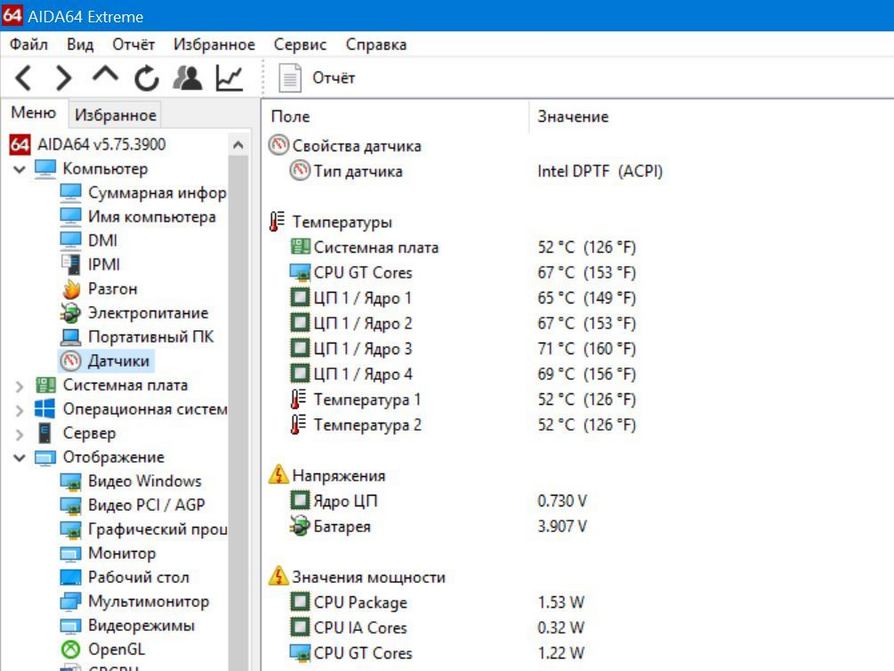
Task: Click the tree panel scrollbar up arrow
Action: [x=238, y=145]
